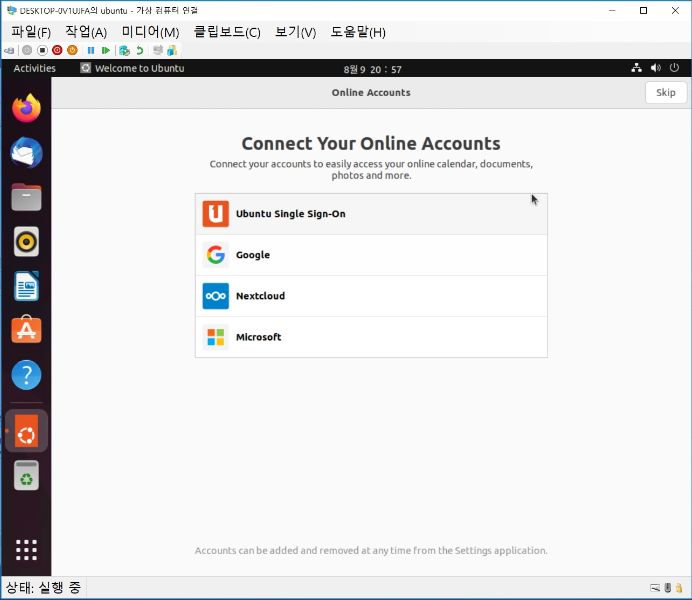
Task: Click the green Revert arrow icon
Action: pyautogui.click(x=139, y=50)
